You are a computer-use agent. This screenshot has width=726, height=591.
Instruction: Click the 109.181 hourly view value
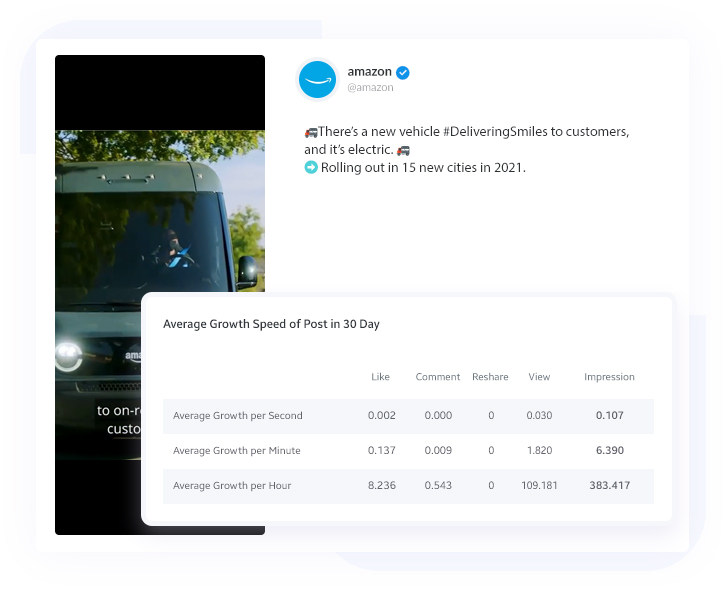point(539,485)
